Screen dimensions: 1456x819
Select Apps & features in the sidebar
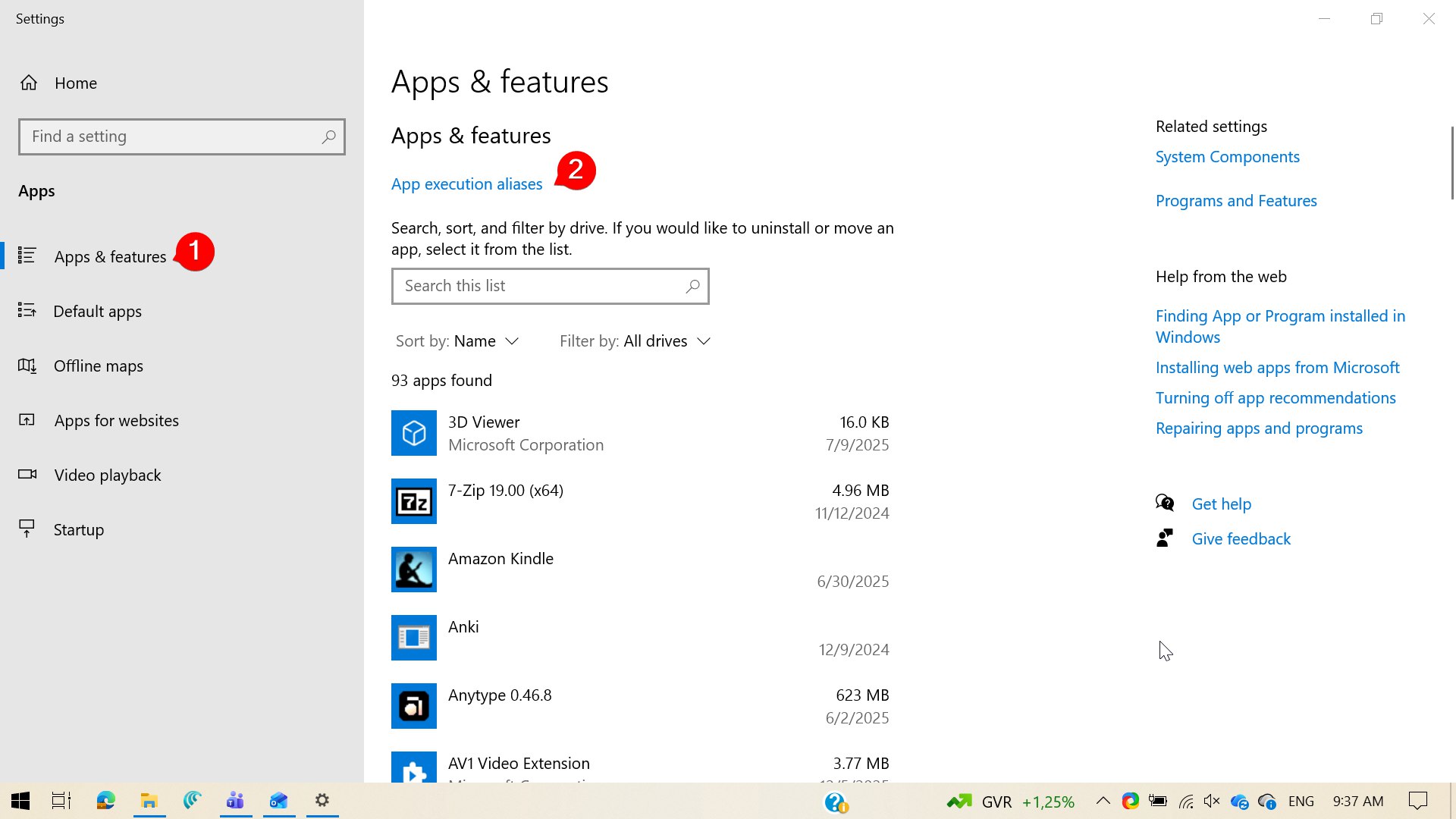110,256
